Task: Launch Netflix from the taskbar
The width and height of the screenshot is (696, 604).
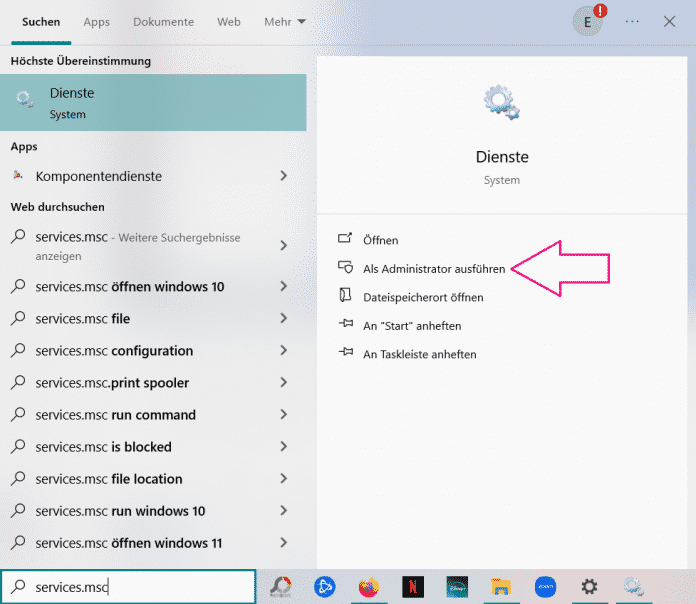Action: [413, 586]
